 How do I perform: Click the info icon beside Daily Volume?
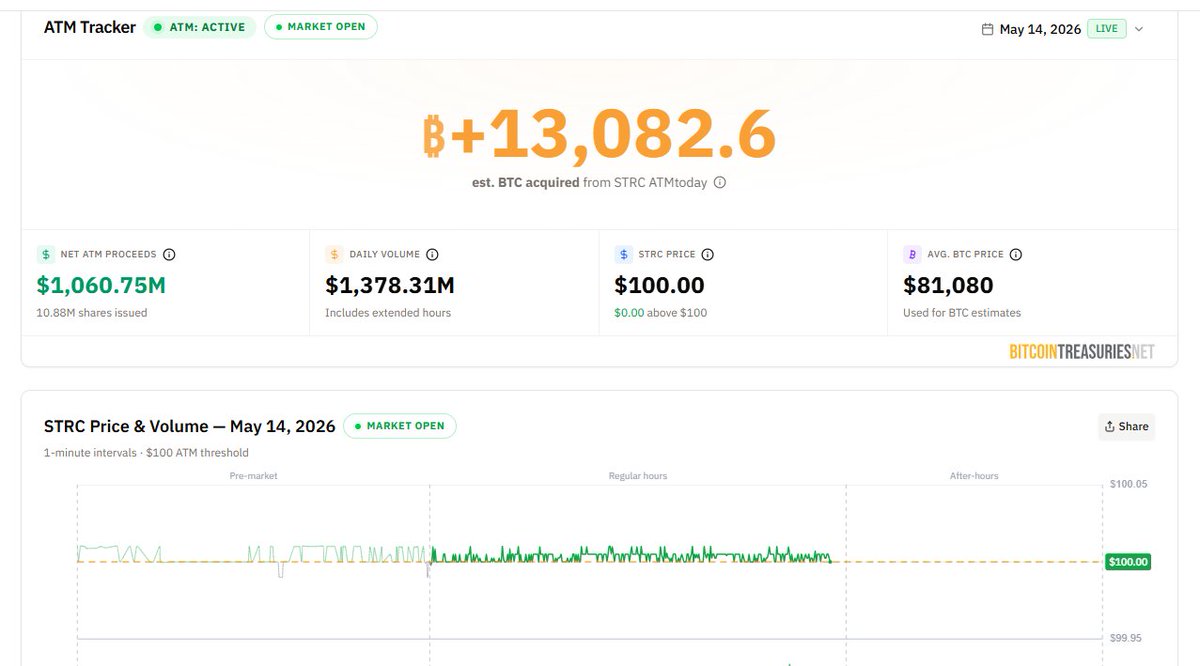(432, 254)
